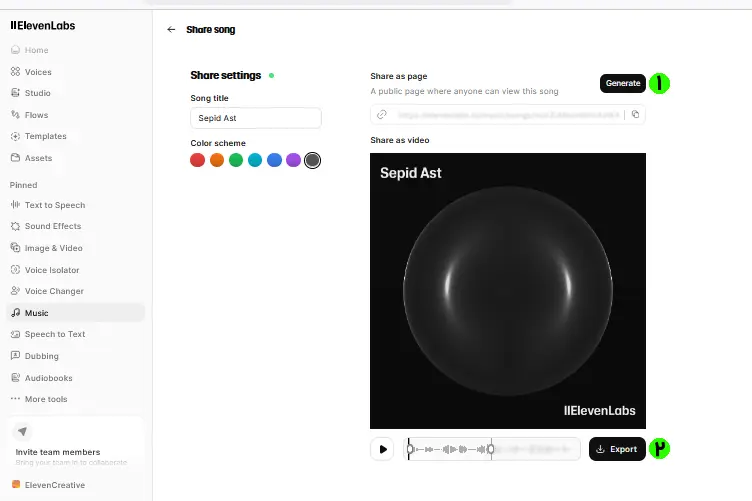Click the Image & Video icon
The image size is (752, 501).
click(15, 247)
